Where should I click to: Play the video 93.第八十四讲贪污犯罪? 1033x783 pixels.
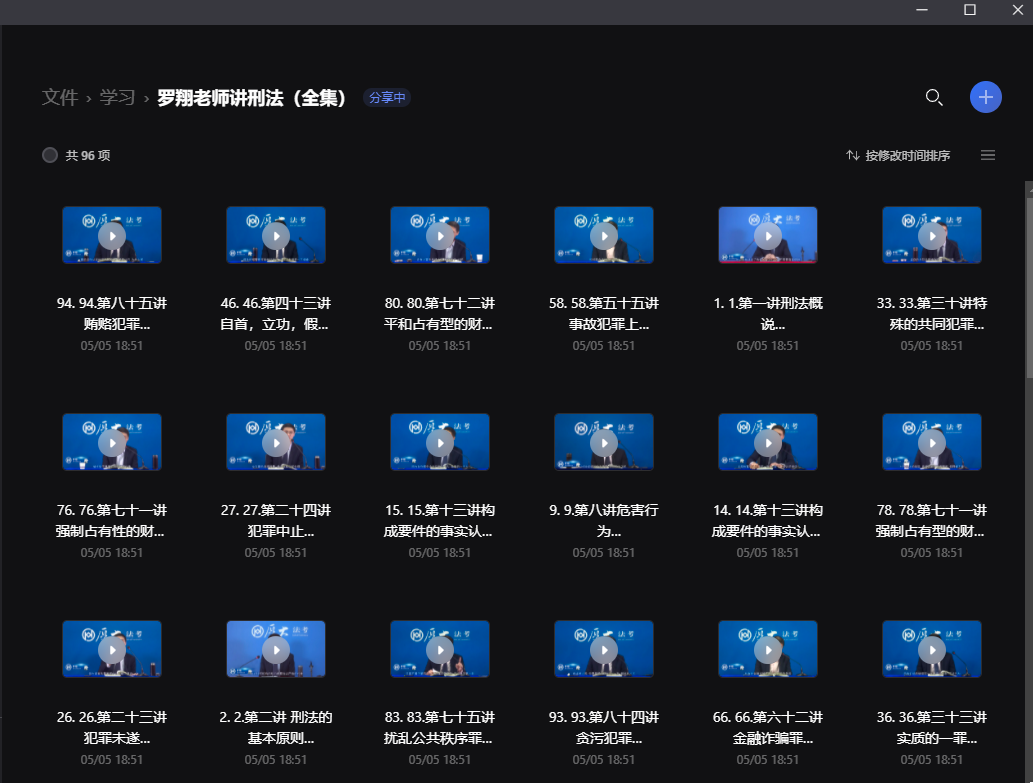coord(604,649)
